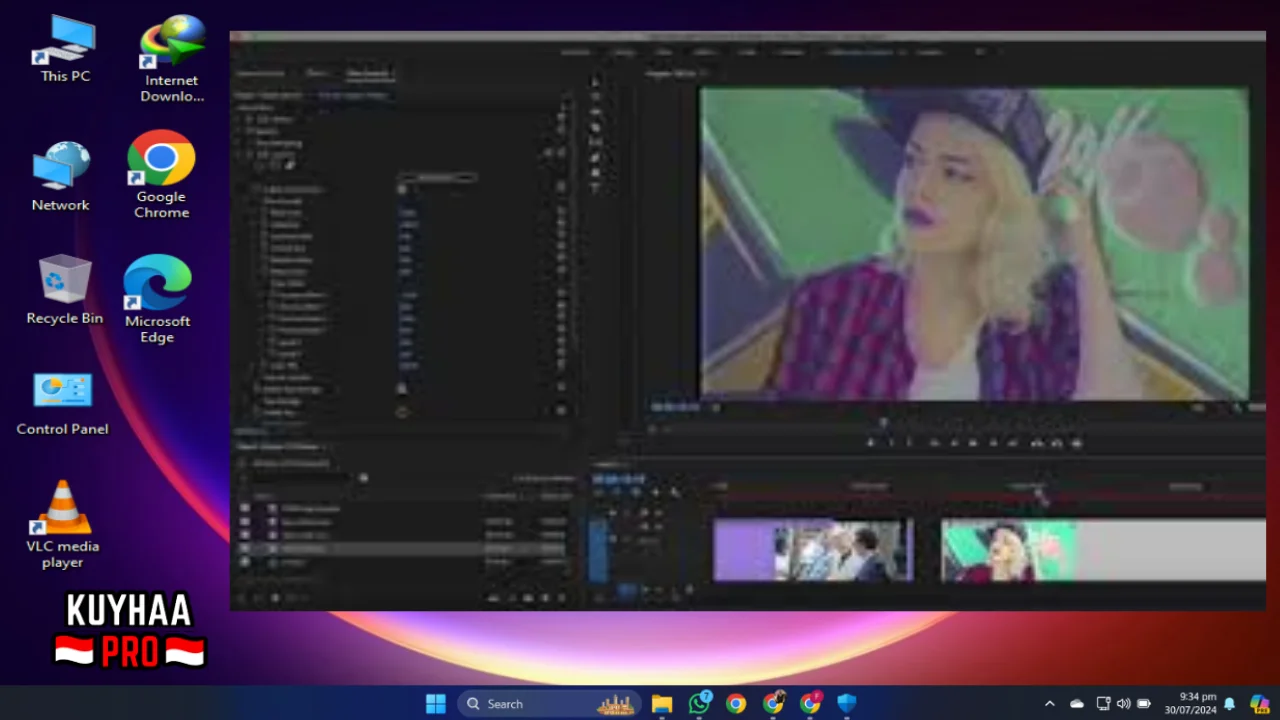Open This PC desktop shortcut
Image resolution: width=1280 pixels, height=720 pixels.
click(65, 48)
